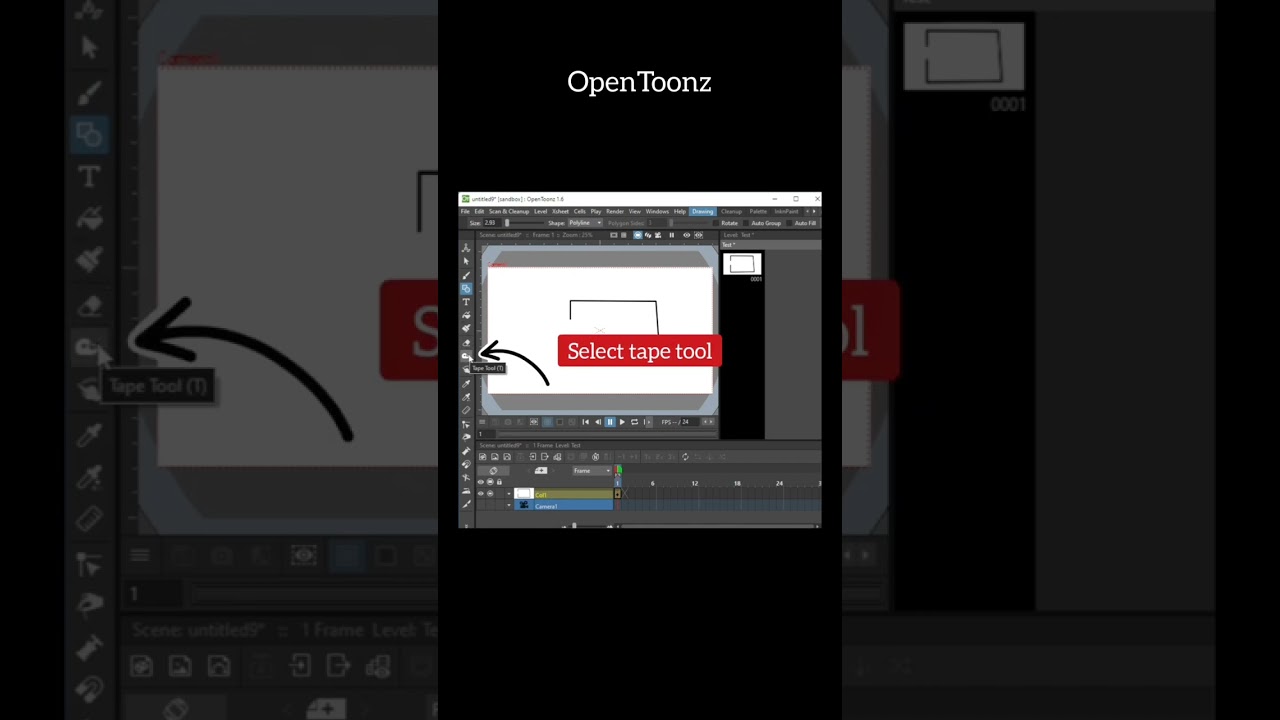Select the Selection arrow tool
The image size is (1280, 720).
point(466,261)
